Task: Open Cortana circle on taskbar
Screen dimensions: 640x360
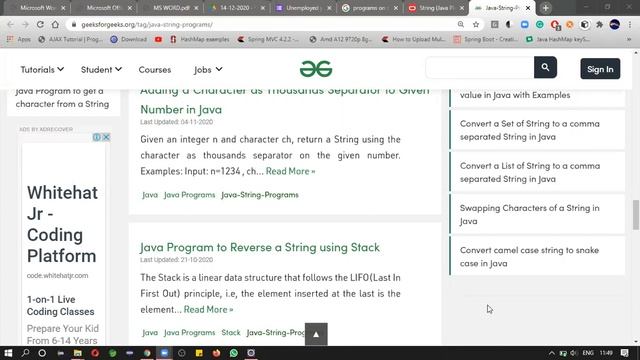Action: coord(42,353)
